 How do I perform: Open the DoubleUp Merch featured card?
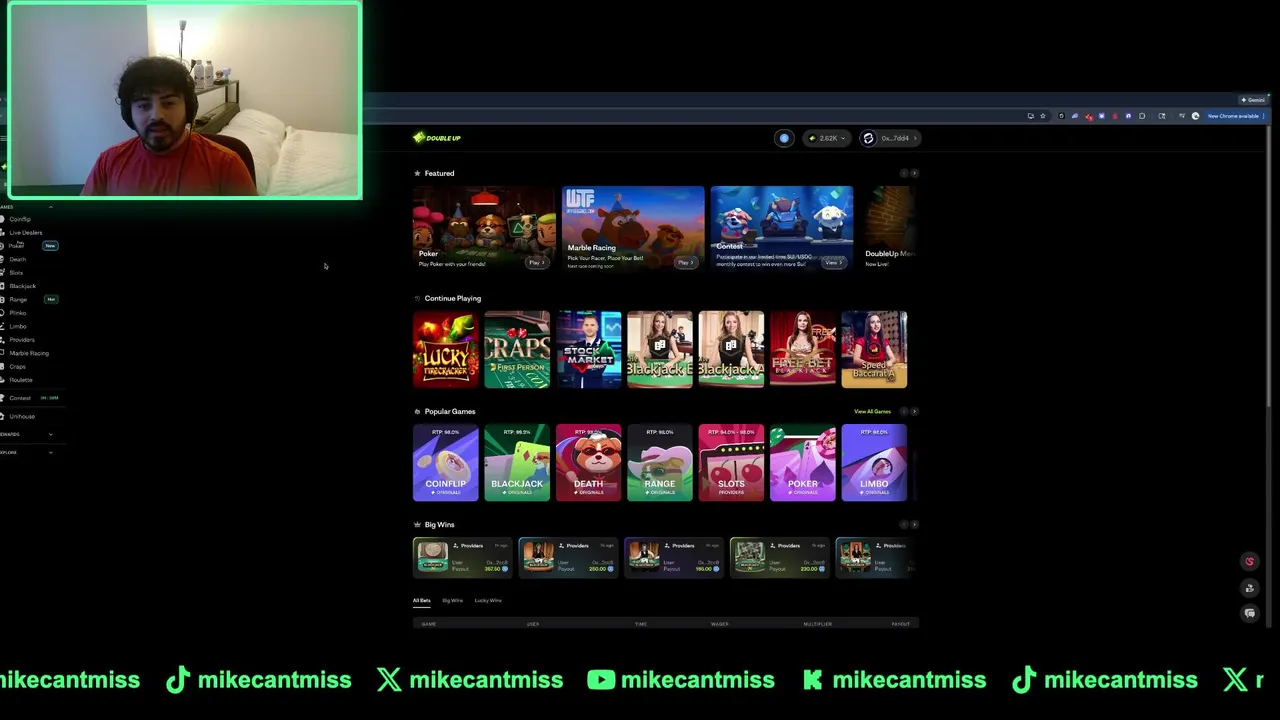[x=888, y=228]
